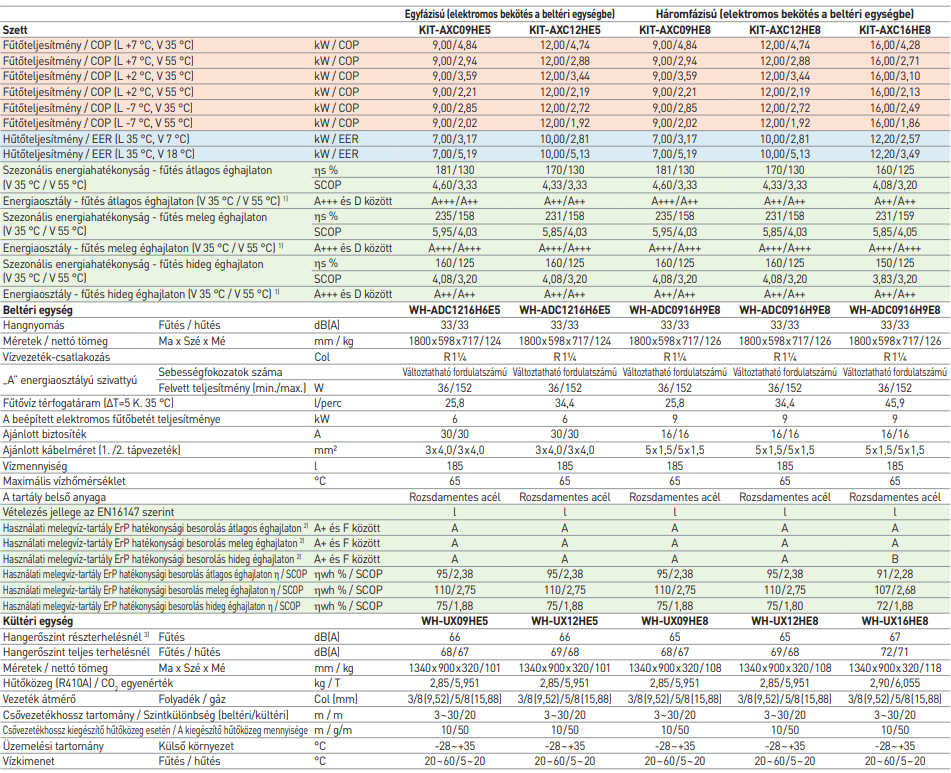Image resolution: width=951 pixels, height=773 pixels.
Task: Click the value 16,00/2,13
Action: tap(895, 92)
